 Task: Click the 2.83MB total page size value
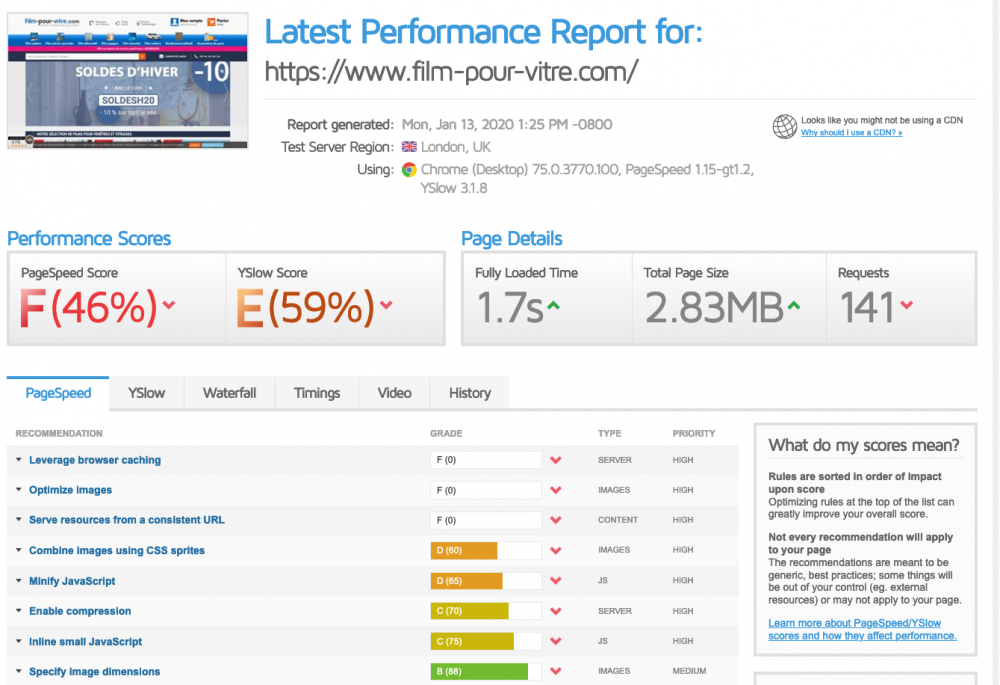coord(714,307)
